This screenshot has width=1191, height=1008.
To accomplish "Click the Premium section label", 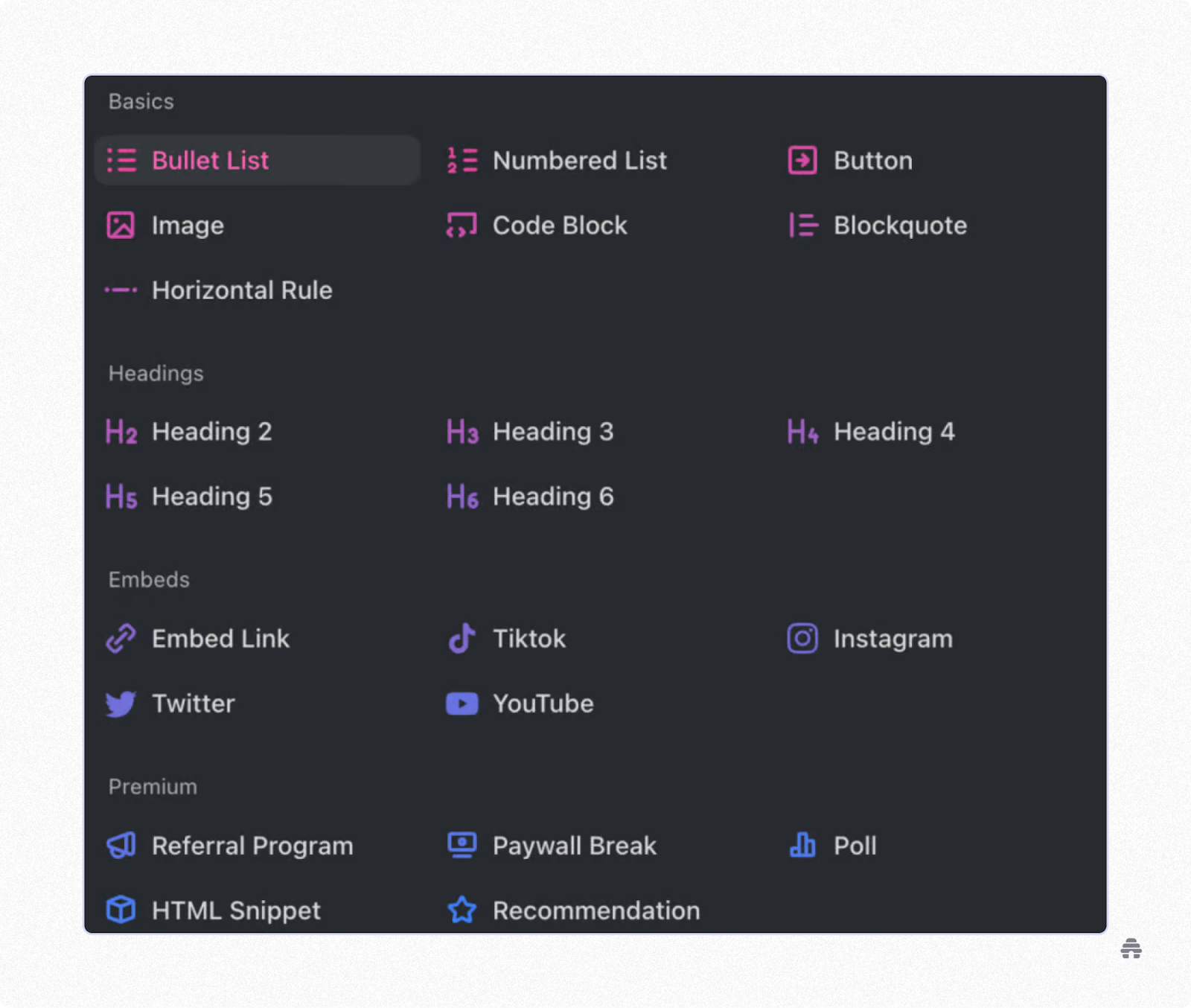I will (x=153, y=786).
